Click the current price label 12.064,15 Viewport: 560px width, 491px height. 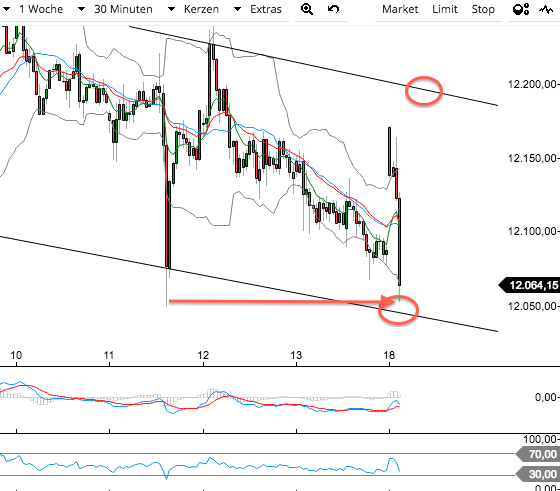[x=530, y=285]
